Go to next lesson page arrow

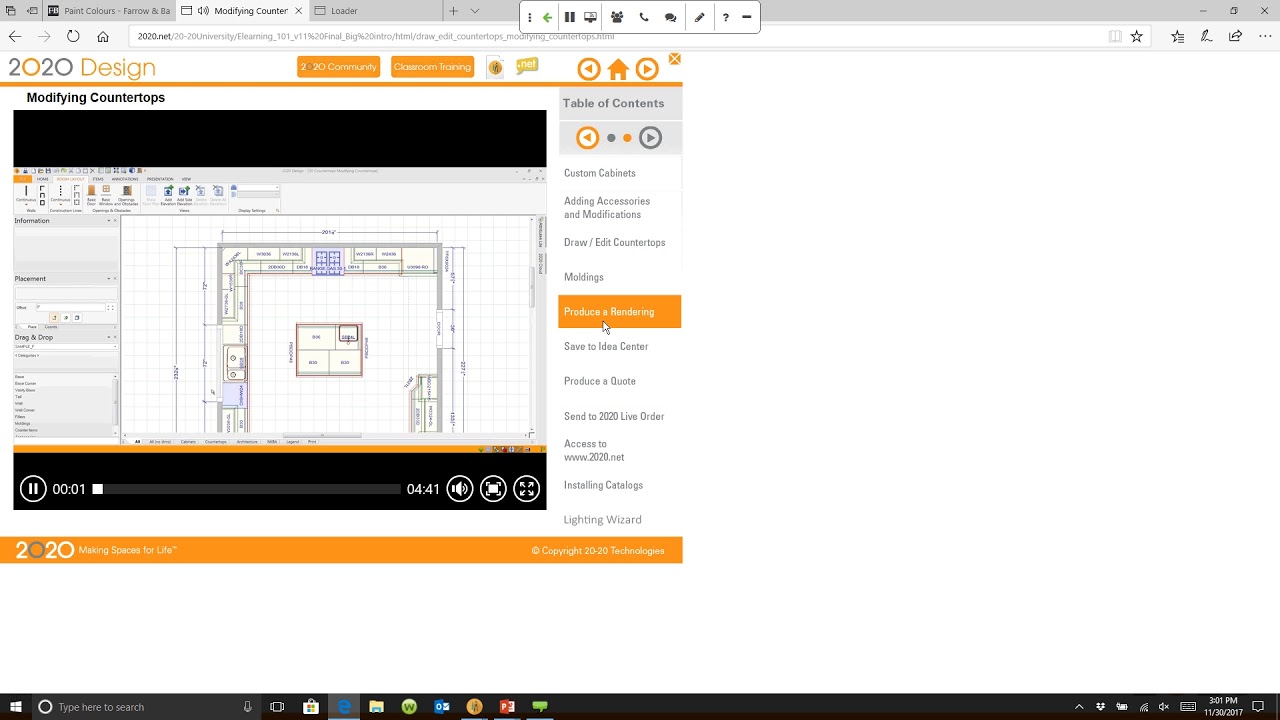pos(647,69)
